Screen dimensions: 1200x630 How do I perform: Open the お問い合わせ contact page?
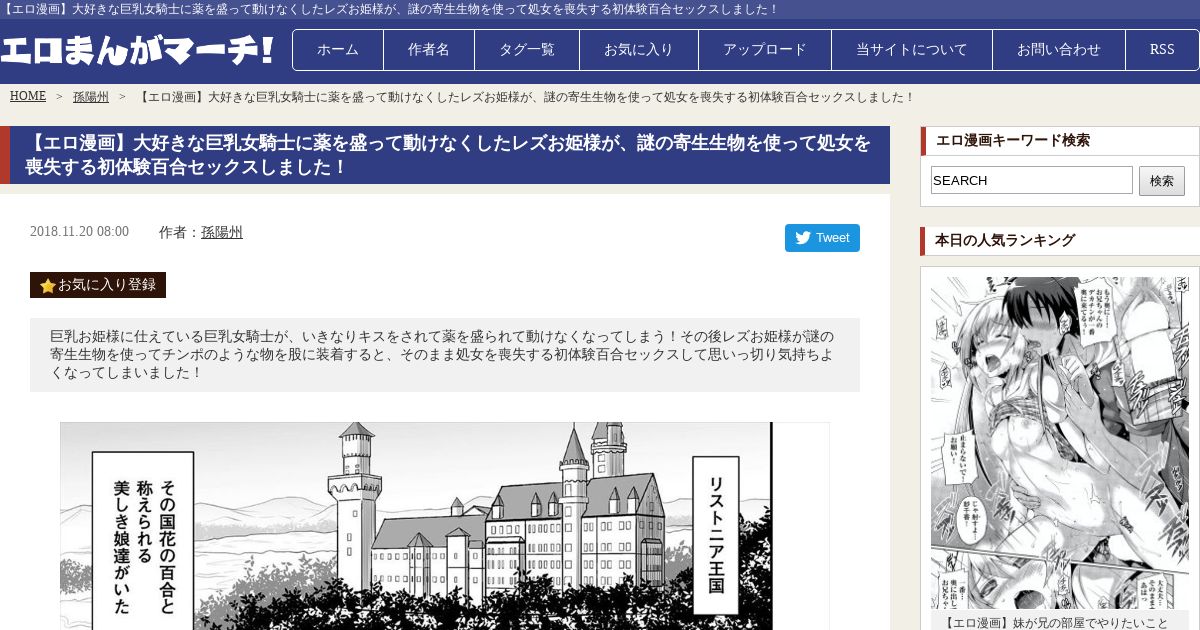pos(1059,50)
